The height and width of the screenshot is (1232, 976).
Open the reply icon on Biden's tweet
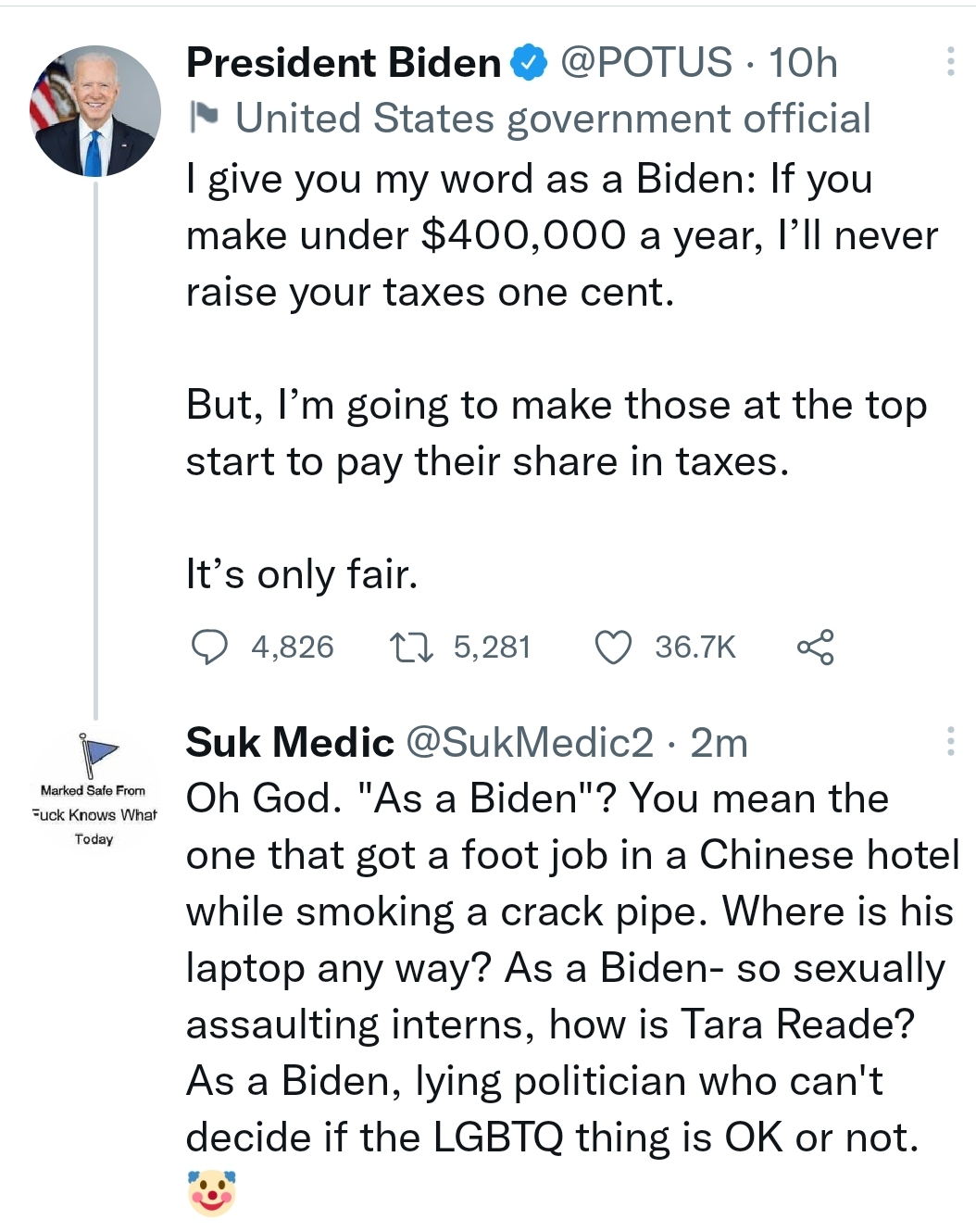pyautogui.click(x=209, y=647)
